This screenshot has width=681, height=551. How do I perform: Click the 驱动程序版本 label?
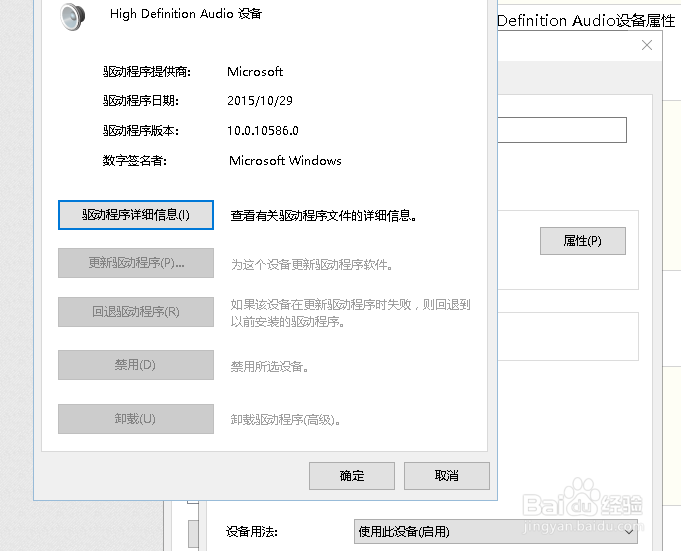click(141, 131)
